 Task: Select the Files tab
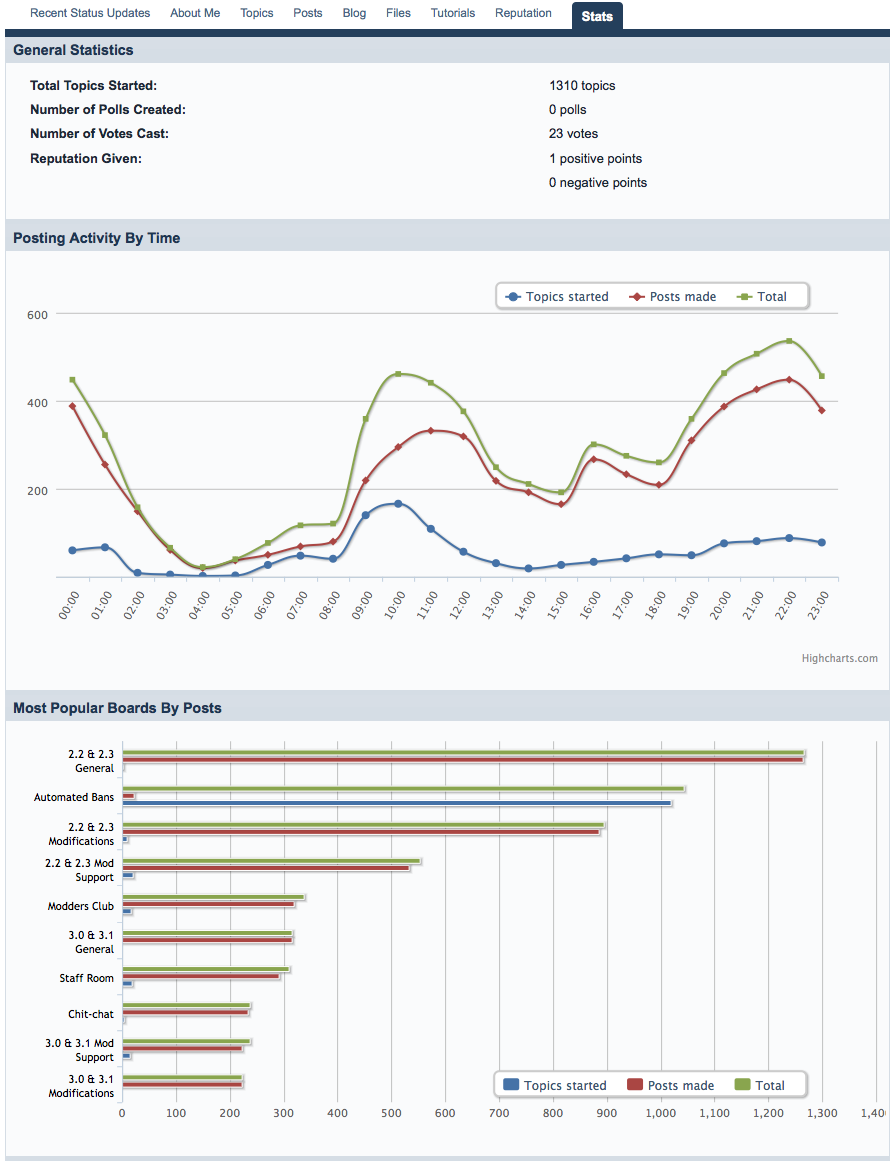pyautogui.click(x=398, y=13)
